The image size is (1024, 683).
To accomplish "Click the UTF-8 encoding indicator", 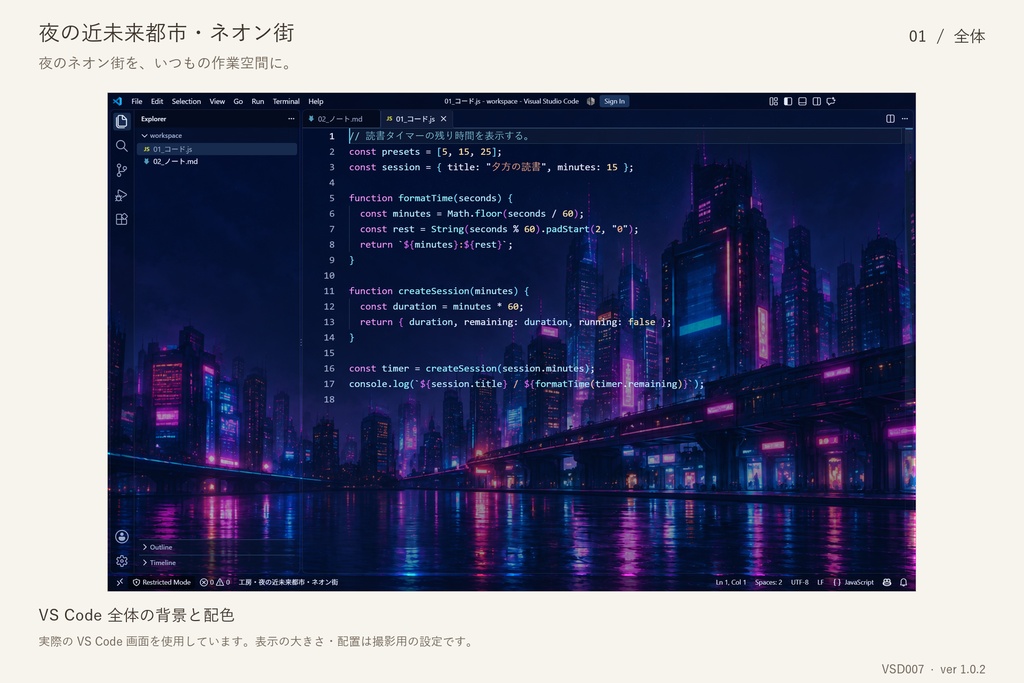I will click(799, 582).
